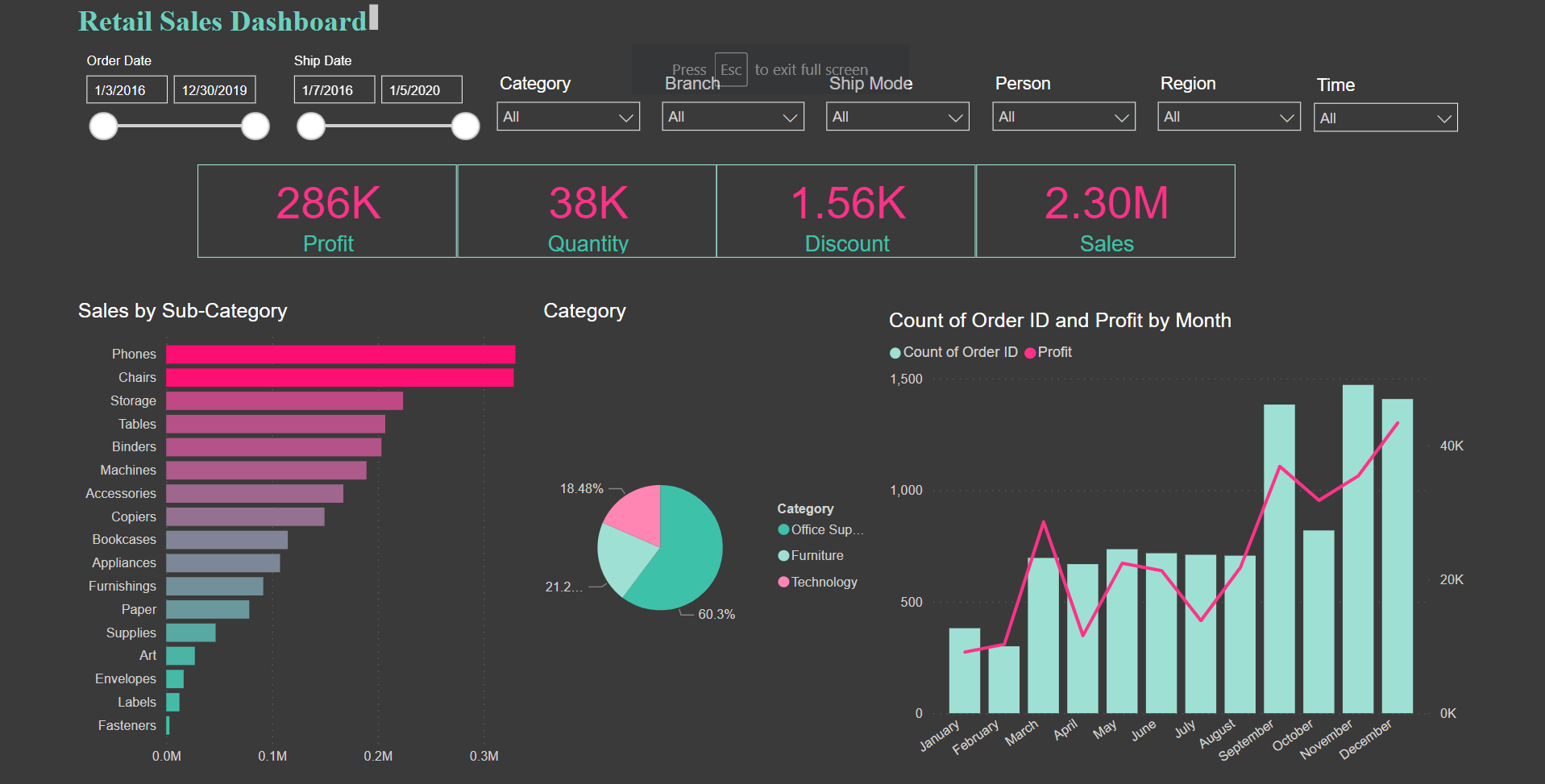
Task: Select the November bar in monthly chart
Action: coord(1358,549)
